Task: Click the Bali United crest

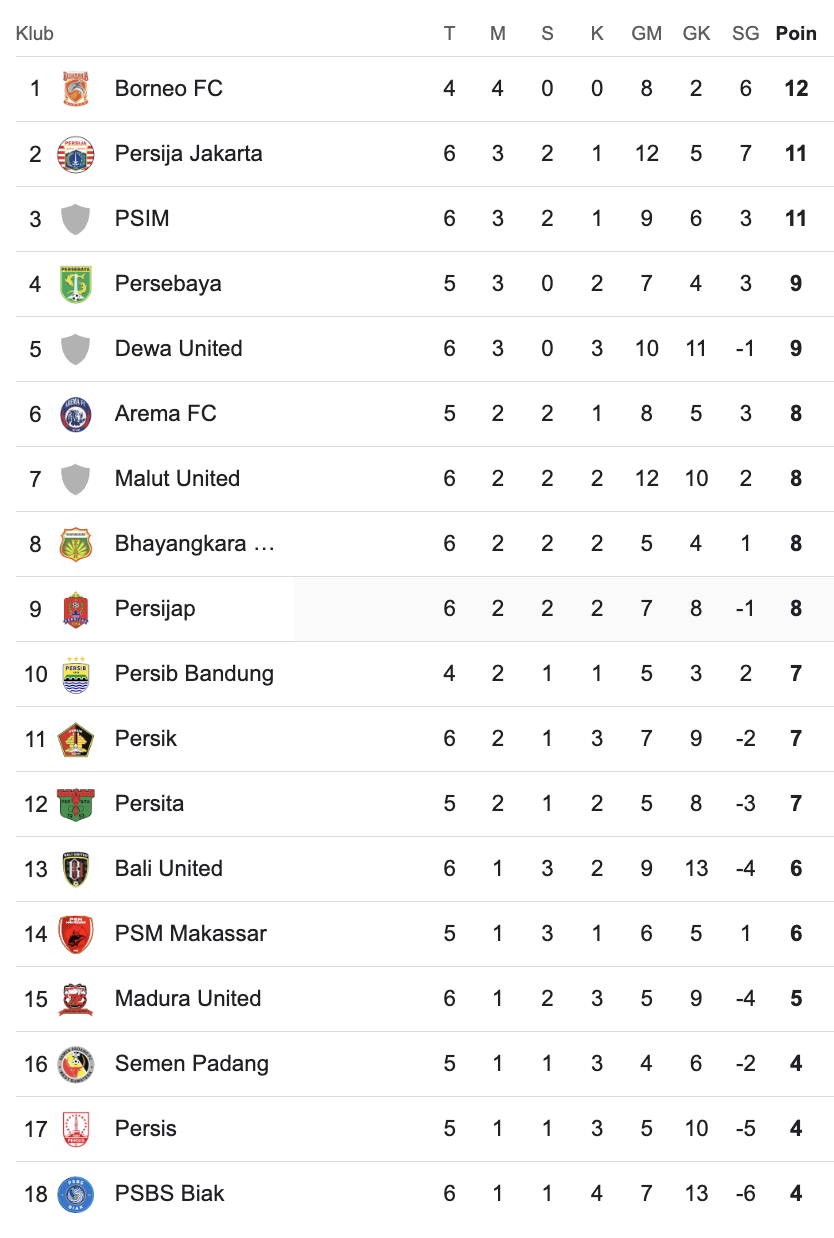Action: pos(76,869)
